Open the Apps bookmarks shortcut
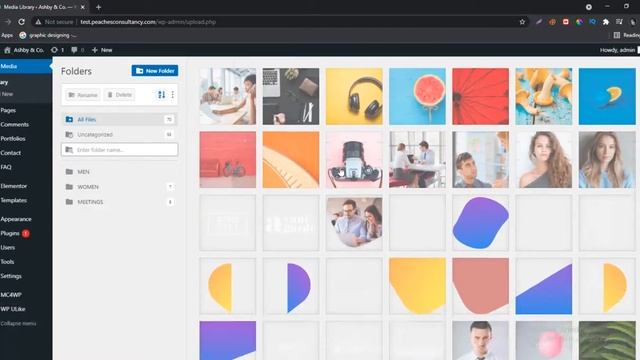Viewport: 640px width, 360px height. (7, 36)
